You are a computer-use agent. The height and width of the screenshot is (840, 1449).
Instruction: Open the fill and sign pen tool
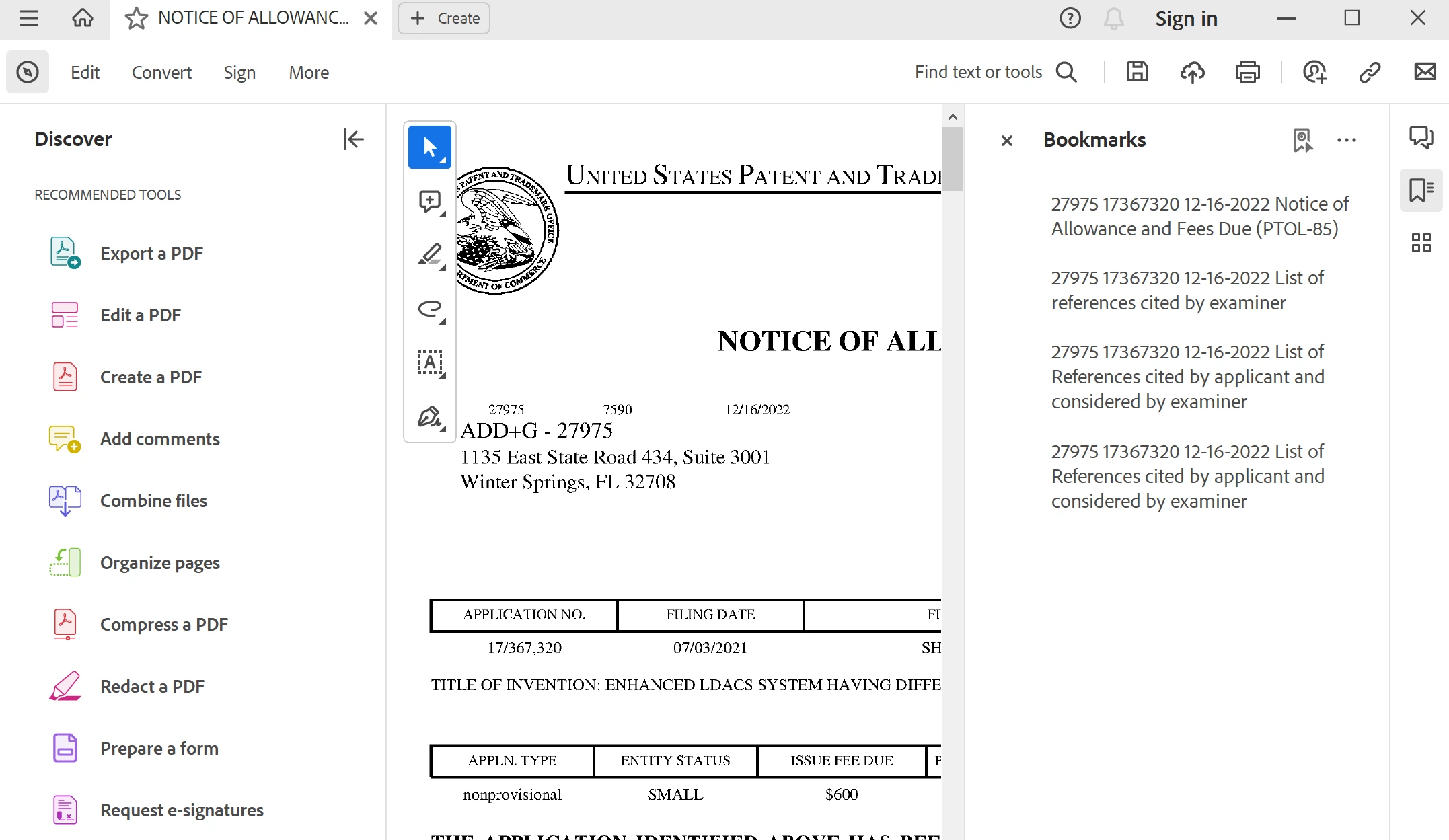[x=429, y=417]
